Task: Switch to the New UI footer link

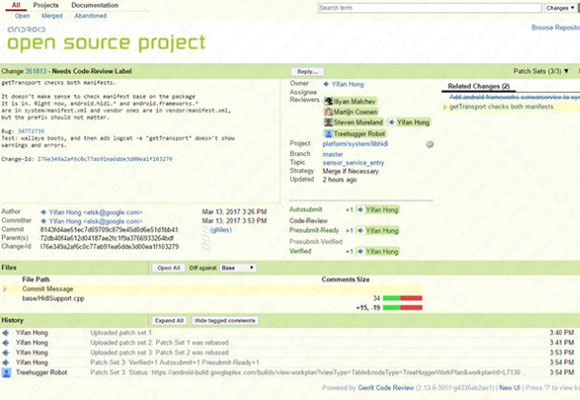Action: click(509, 388)
